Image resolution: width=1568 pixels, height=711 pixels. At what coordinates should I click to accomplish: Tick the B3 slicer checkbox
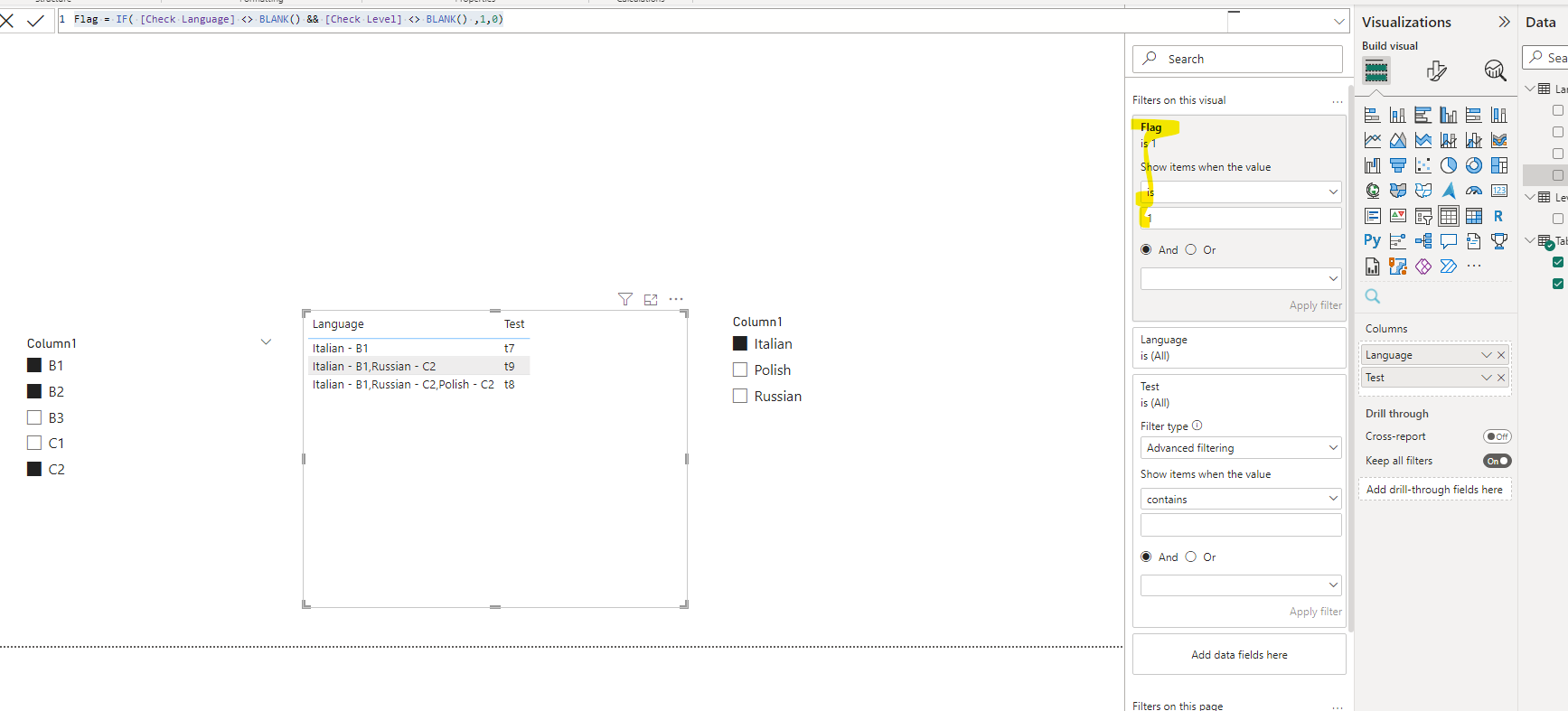coord(34,417)
